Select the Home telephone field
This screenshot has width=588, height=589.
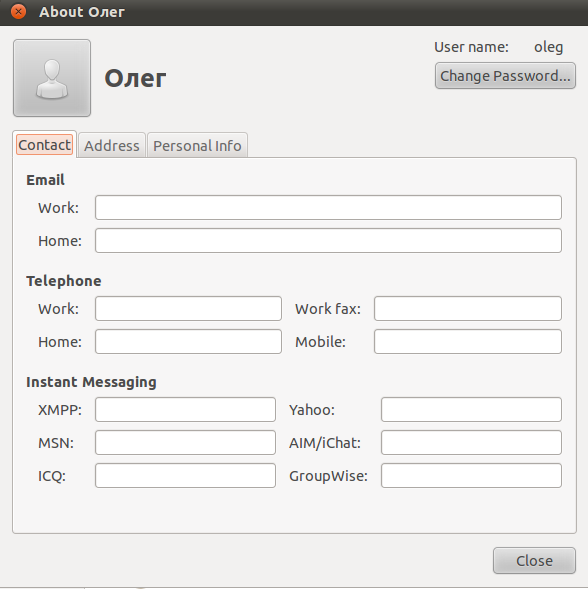coord(188,341)
